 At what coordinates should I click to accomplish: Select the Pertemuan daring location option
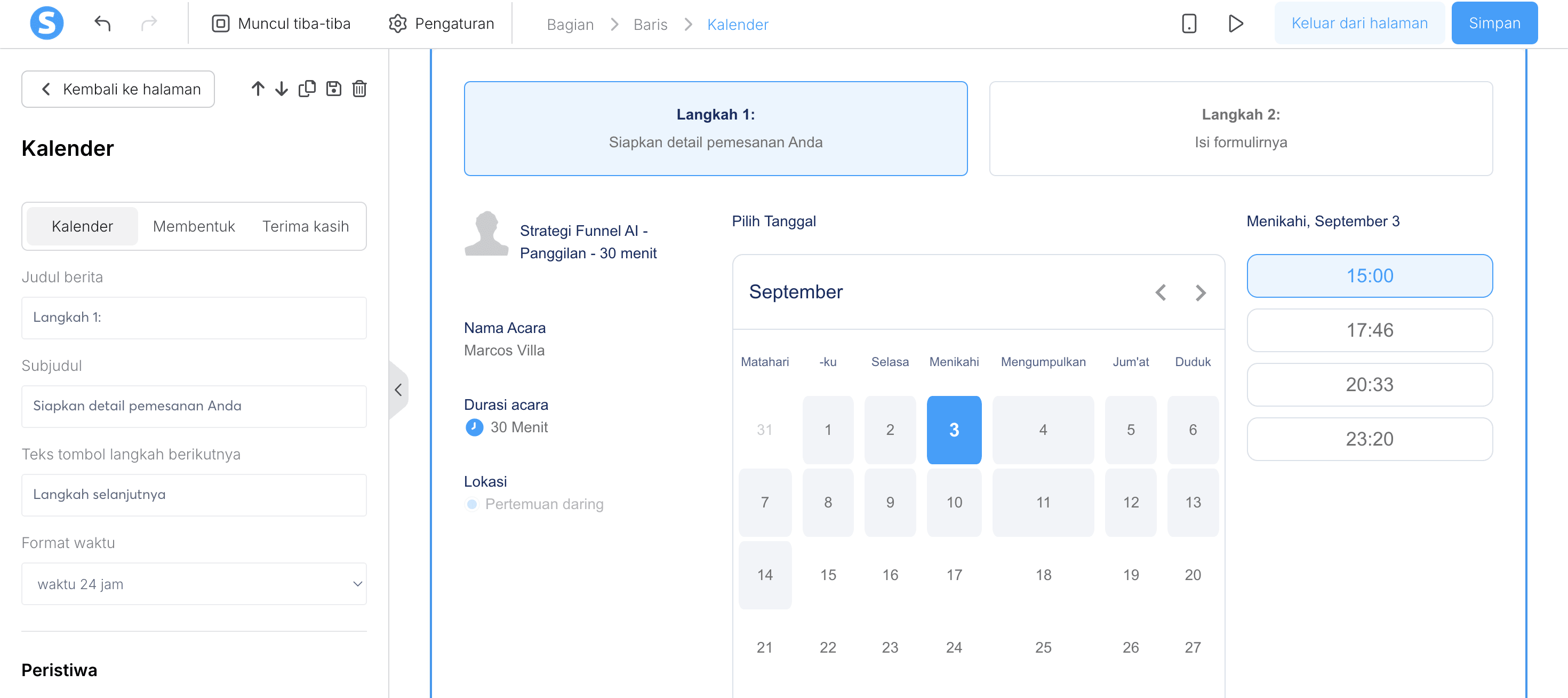pos(473,504)
